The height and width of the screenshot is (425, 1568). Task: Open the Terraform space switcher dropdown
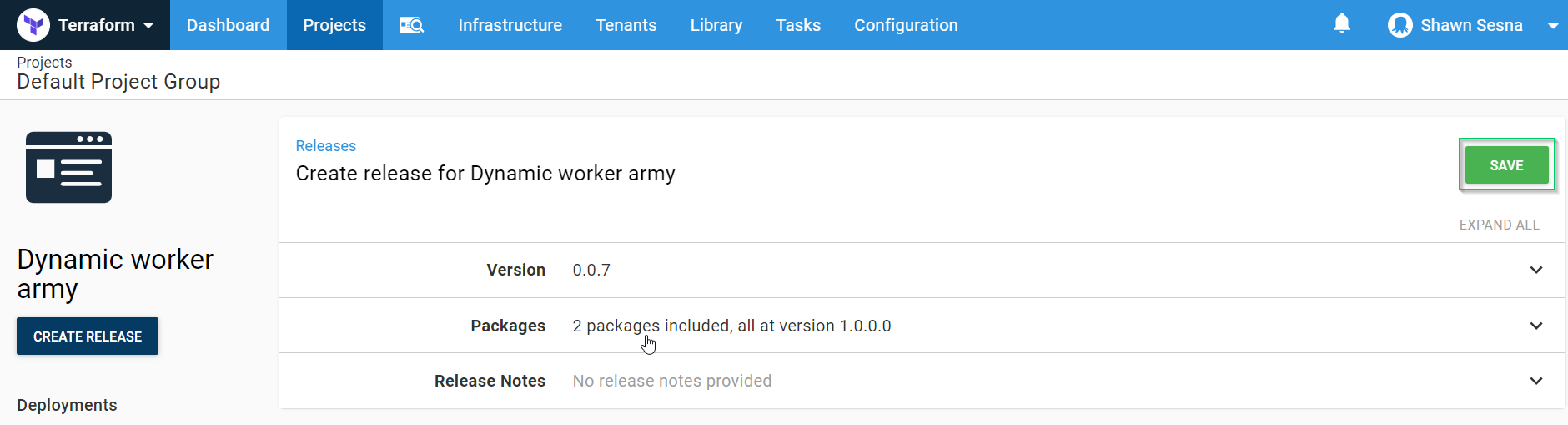click(148, 25)
